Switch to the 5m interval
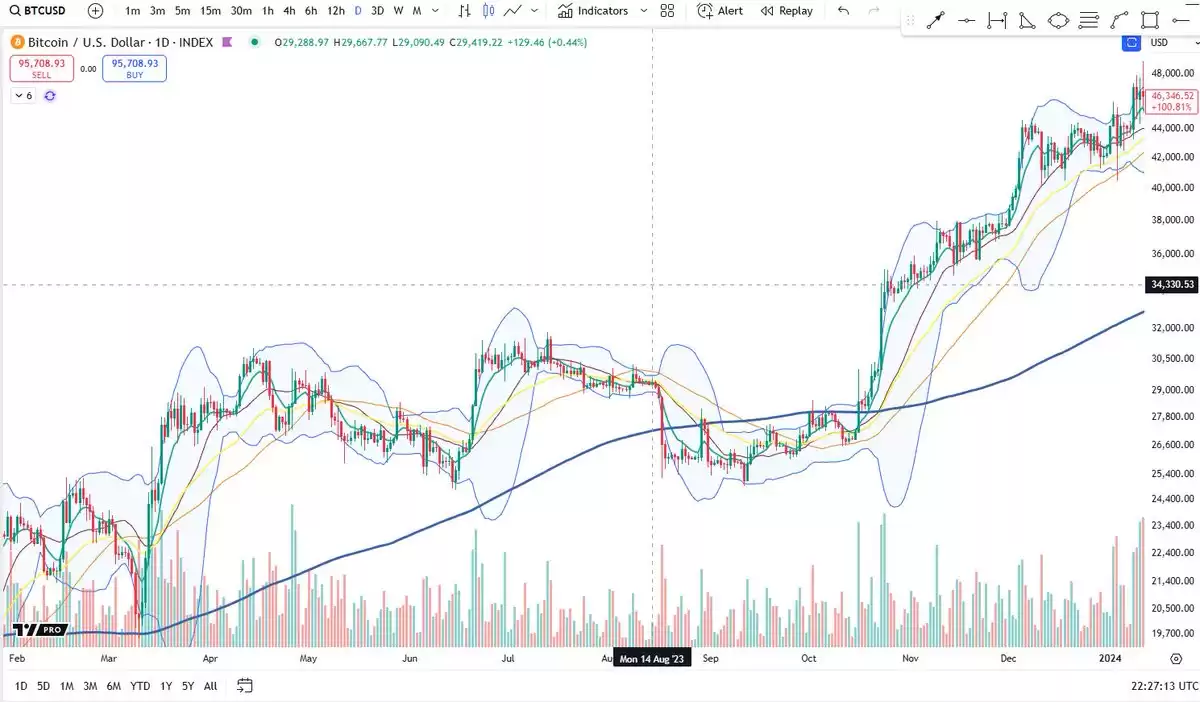This screenshot has width=1200, height=702. click(x=182, y=10)
